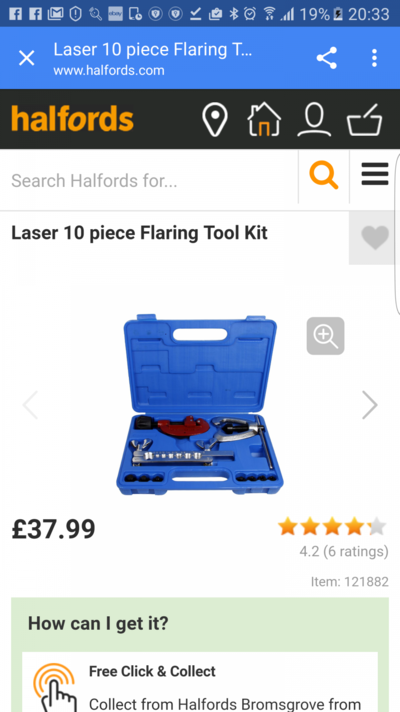Open the account profile icon
400x712 pixels.
coord(314,120)
